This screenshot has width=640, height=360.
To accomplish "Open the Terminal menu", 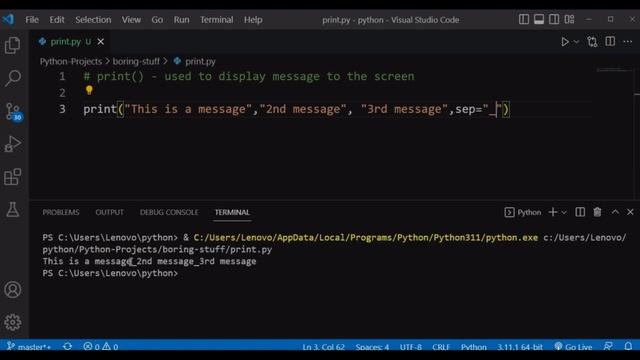I will (x=216, y=20).
